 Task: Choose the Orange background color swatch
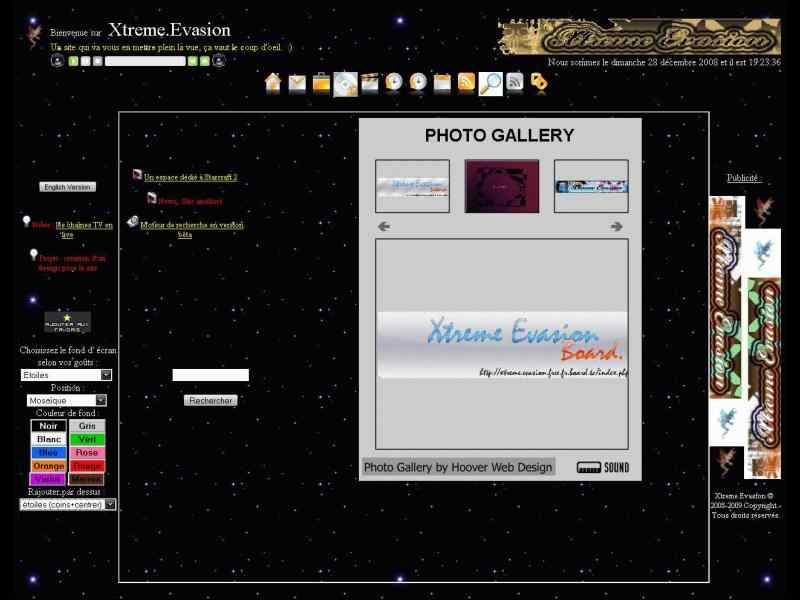coord(48,466)
